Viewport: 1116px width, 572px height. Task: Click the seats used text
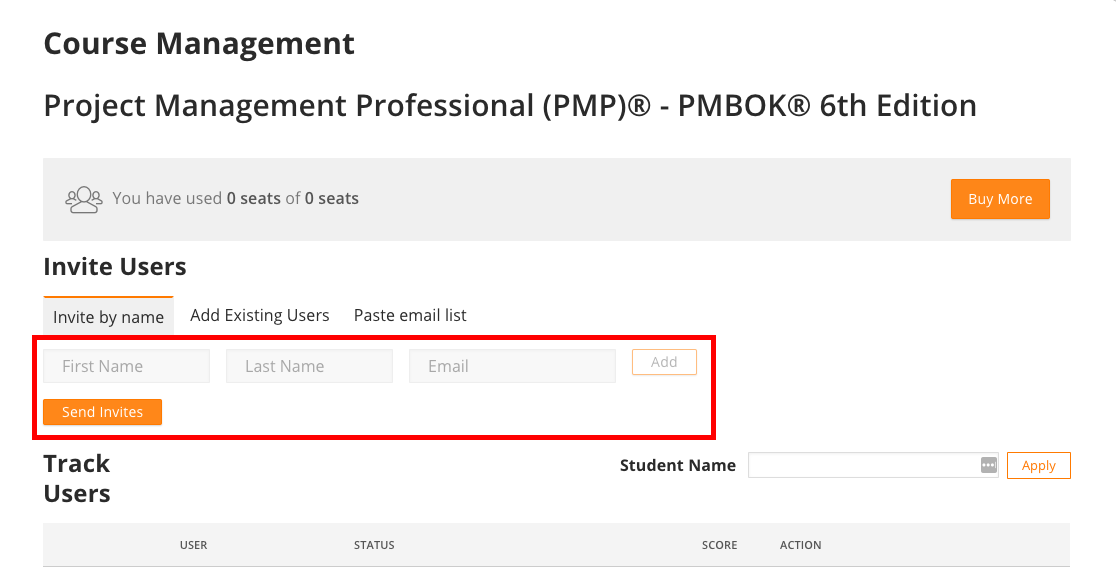pyautogui.click(x=236, y=198)
